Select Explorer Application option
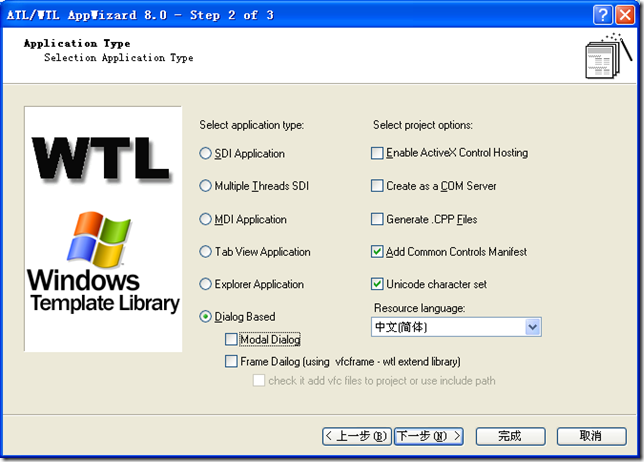 pyautogui.click(x=205, y=284)
